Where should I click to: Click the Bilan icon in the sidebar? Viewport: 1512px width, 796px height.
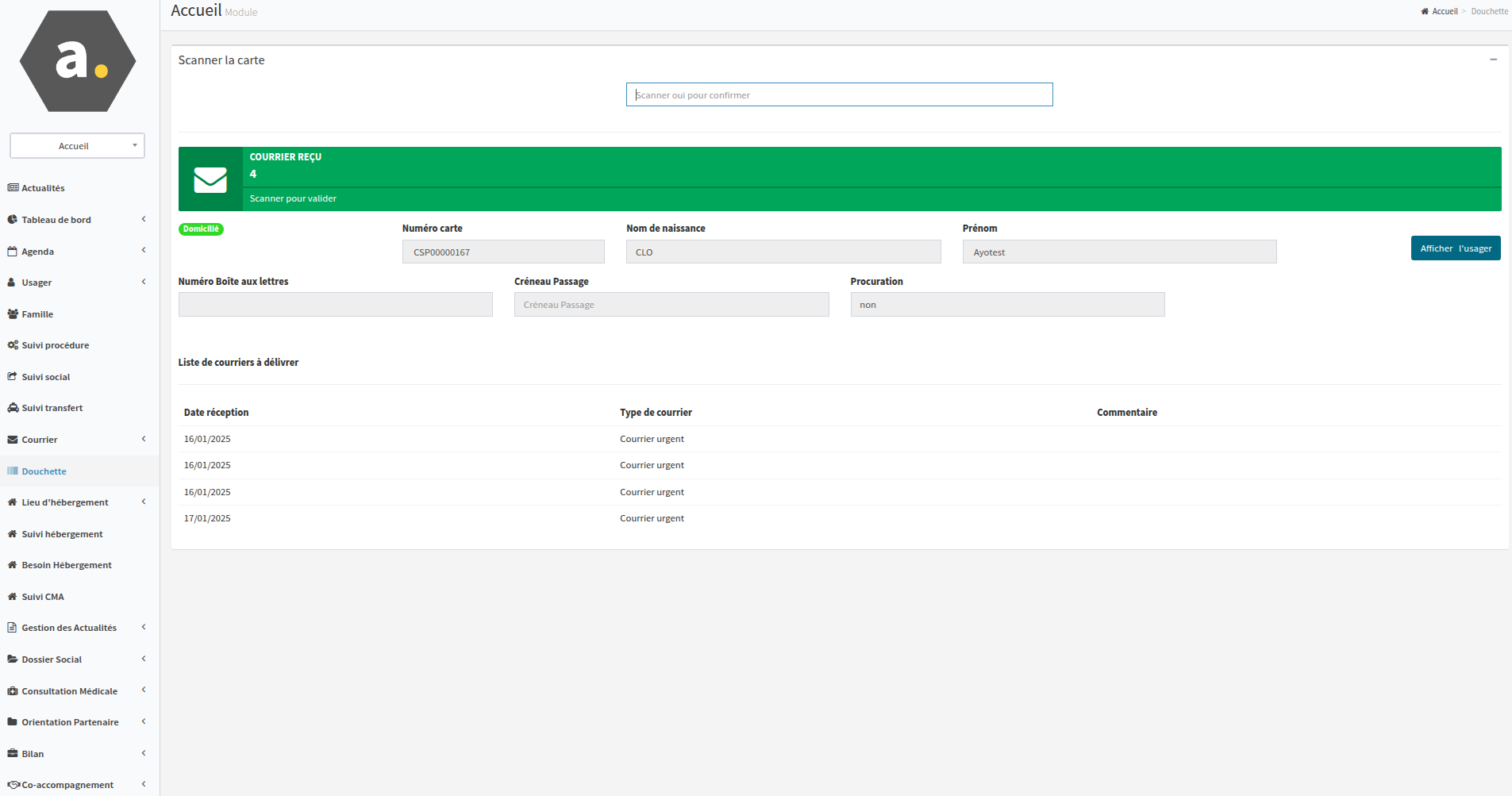click(x=11, y=752)
